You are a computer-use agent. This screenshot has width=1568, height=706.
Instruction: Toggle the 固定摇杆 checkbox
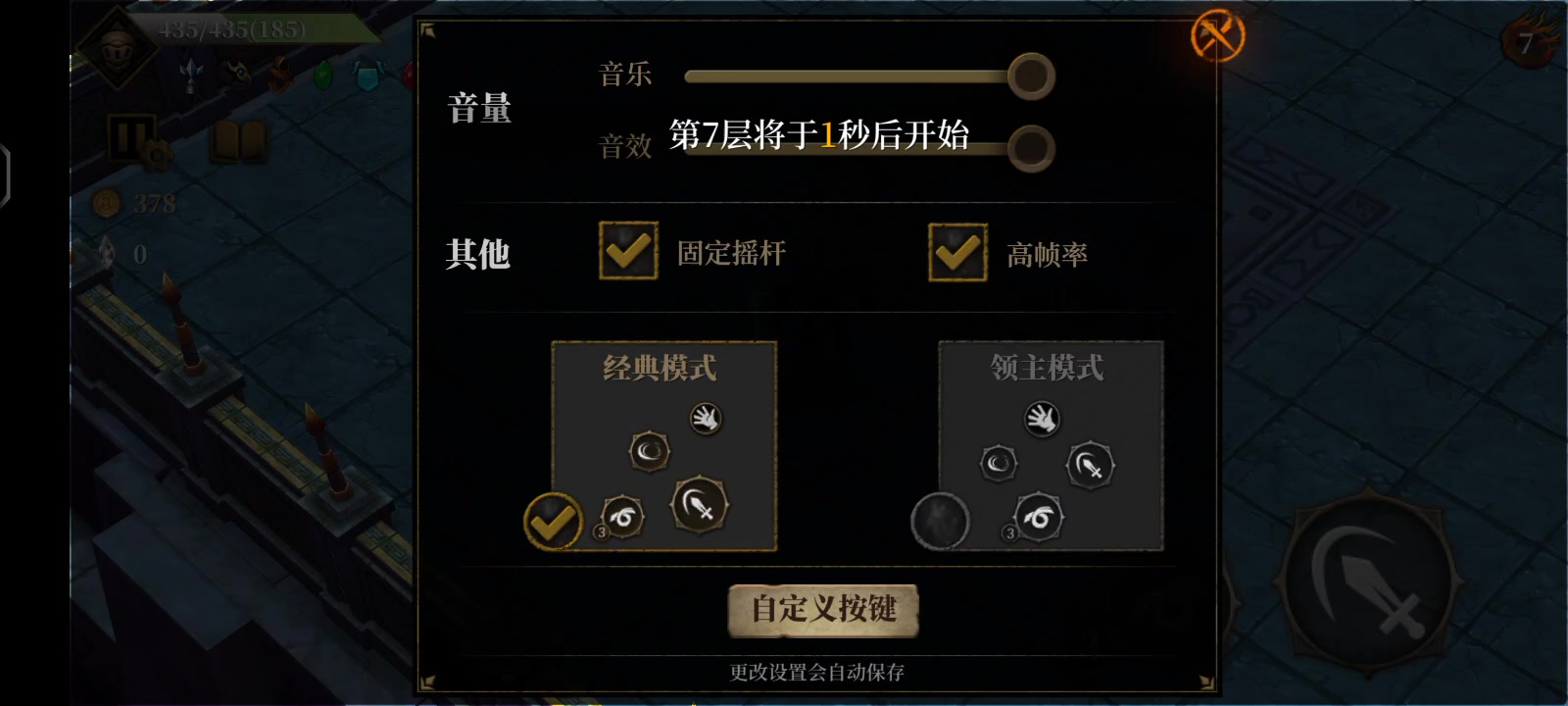point(628,251)
